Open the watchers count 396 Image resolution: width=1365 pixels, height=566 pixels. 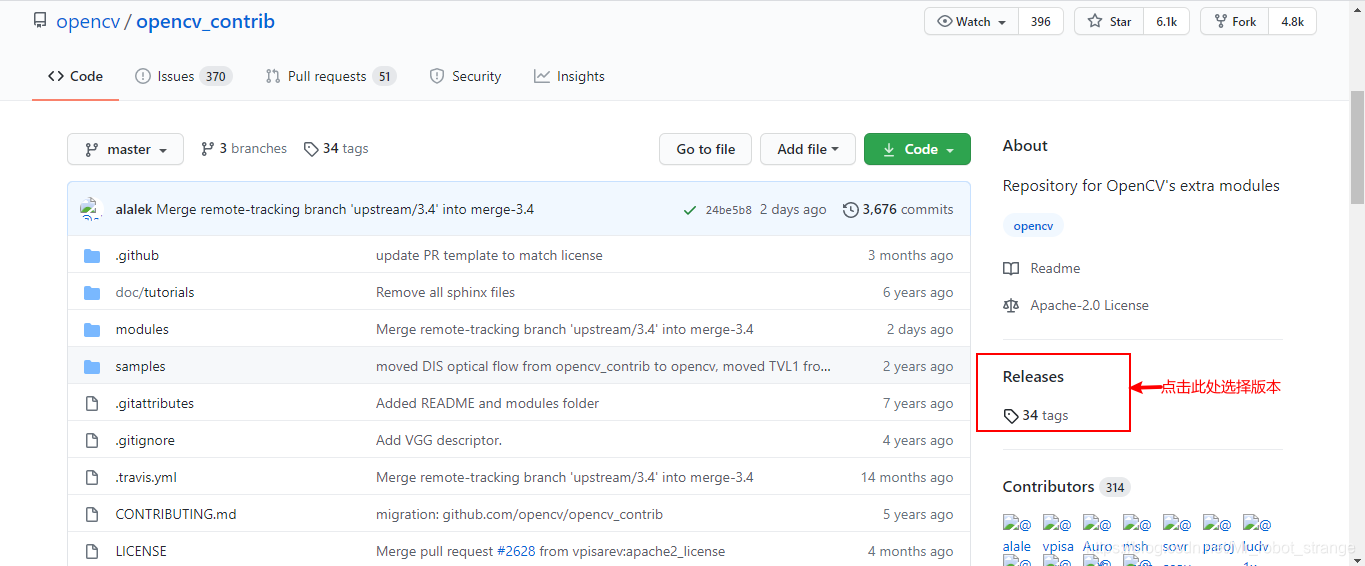(x=1041, y=21)
